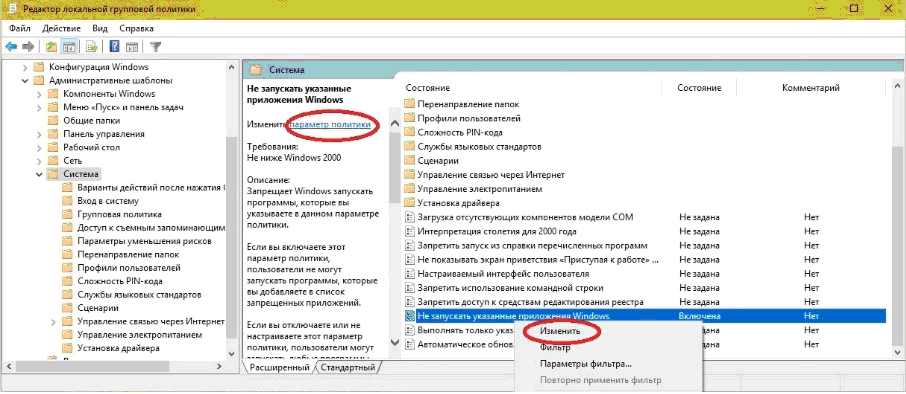Choose Фильтр in the context menu
Image resolution: width=906 pixels, height=394 pixels.
[x=555, y=348]
